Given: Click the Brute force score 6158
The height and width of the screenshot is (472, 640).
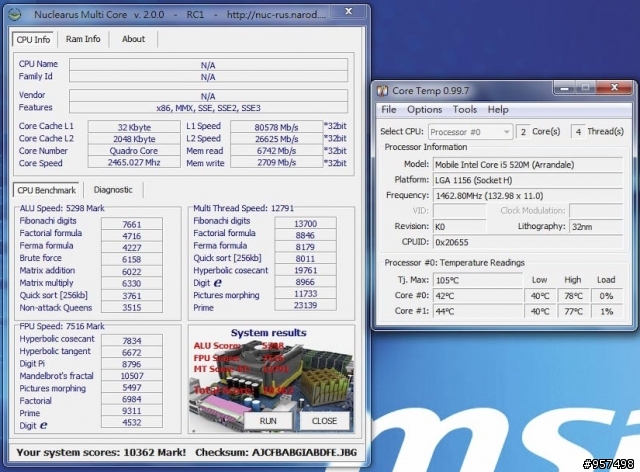Looking at the screenshot, I should [x=132, y=259].
